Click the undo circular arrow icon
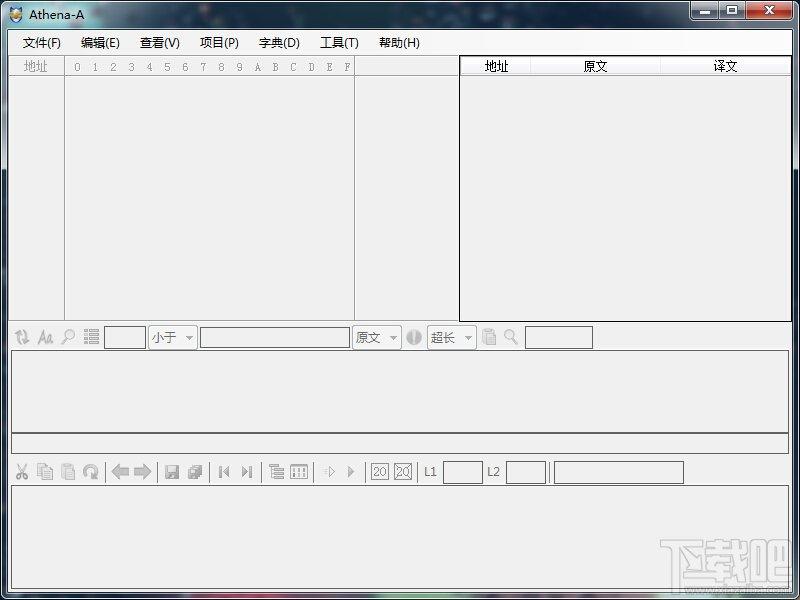 tap(91, 472)
